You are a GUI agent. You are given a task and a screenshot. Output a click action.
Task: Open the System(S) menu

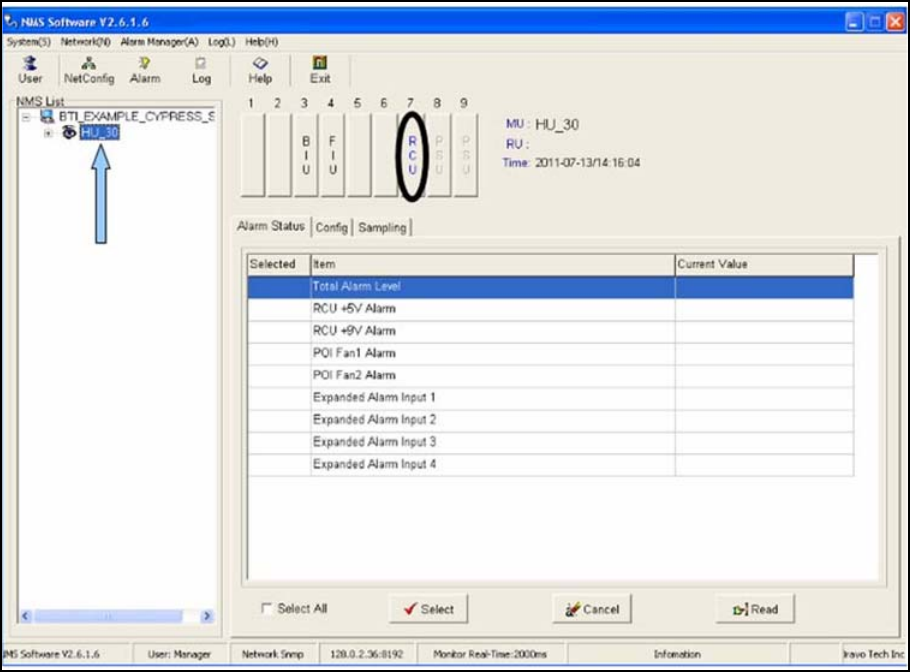(x=28, y=42)
